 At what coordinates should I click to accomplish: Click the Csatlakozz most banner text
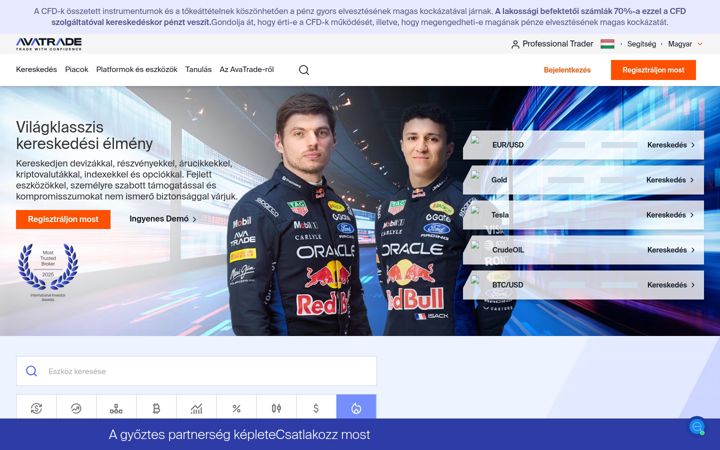point(323,434)
